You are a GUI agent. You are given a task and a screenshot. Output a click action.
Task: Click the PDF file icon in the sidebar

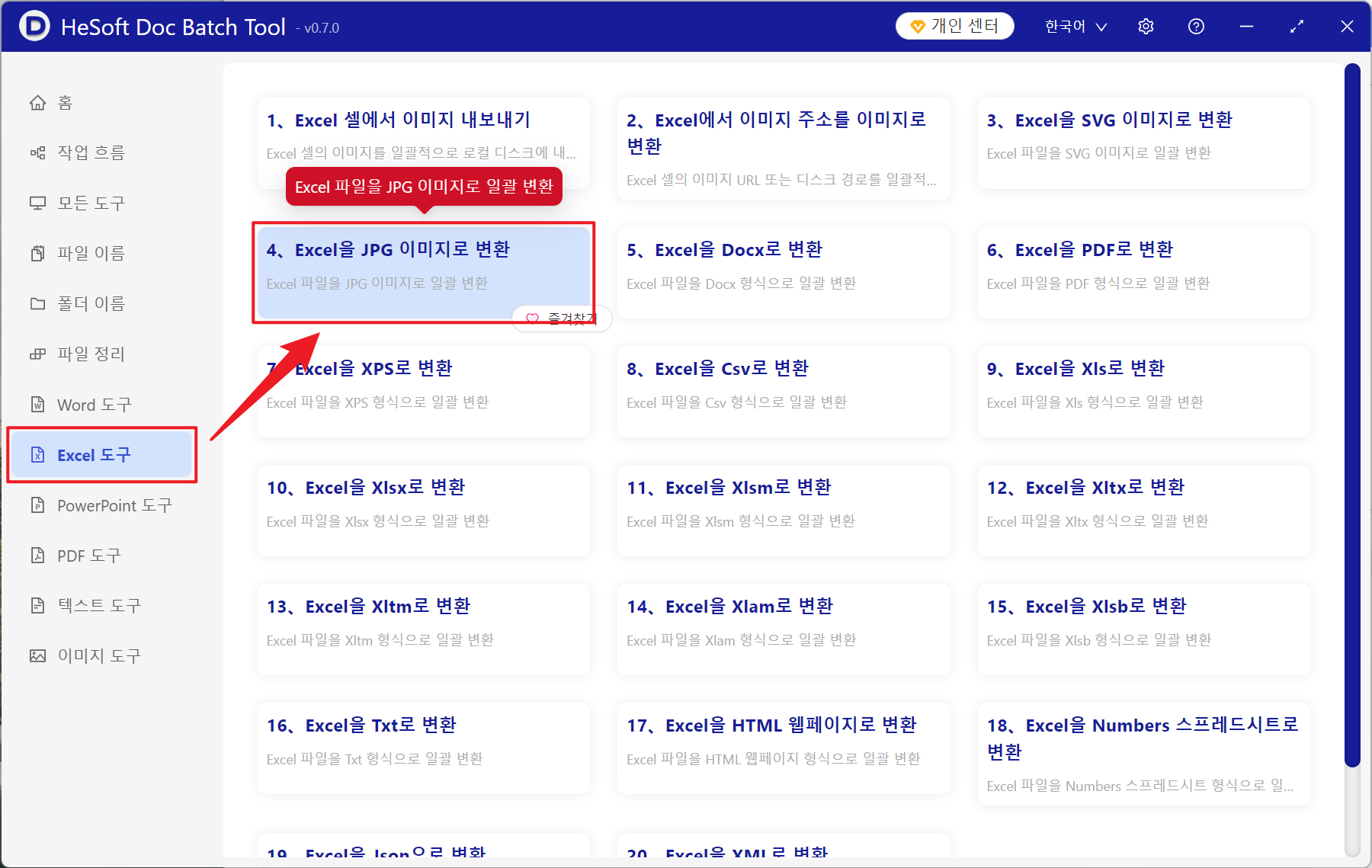37,555
